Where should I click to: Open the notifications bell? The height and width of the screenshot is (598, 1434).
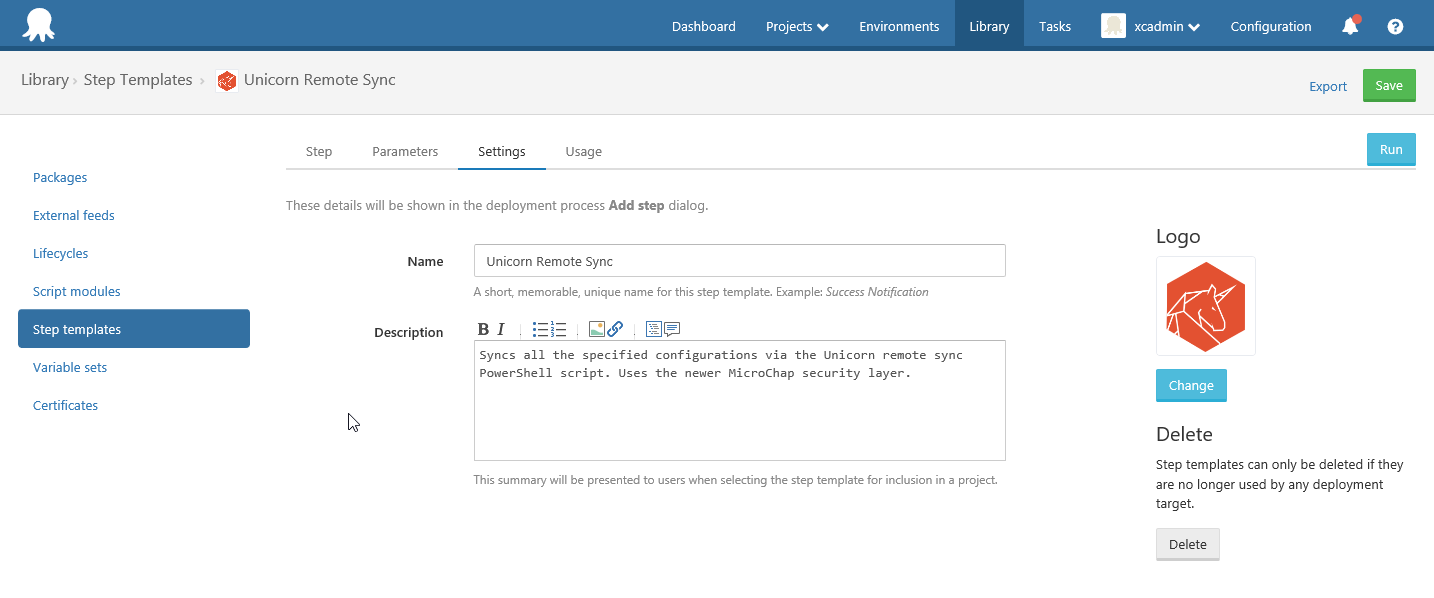(x=1350, y=26)
